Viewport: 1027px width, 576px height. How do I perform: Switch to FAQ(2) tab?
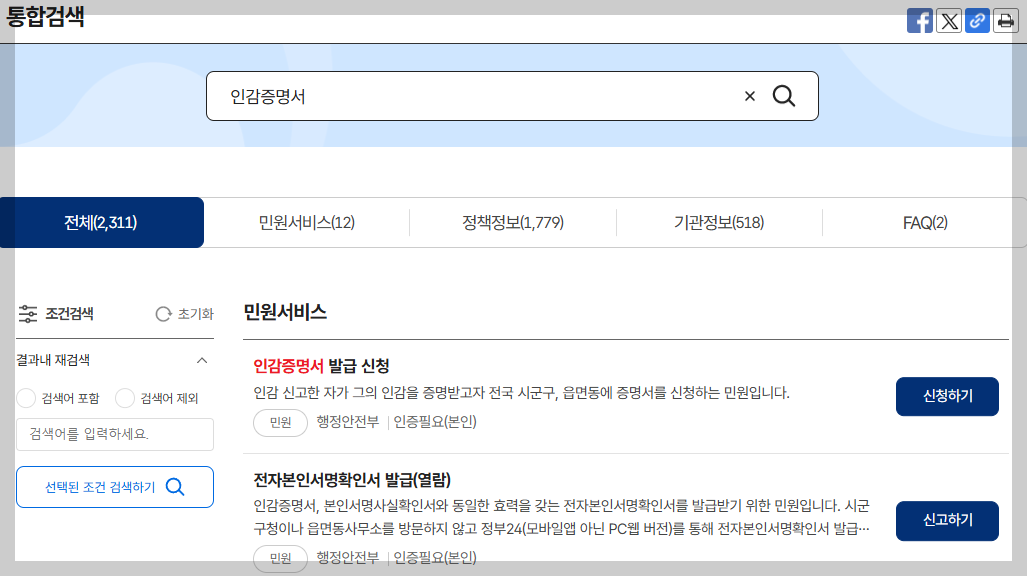[x=925, y=223]
